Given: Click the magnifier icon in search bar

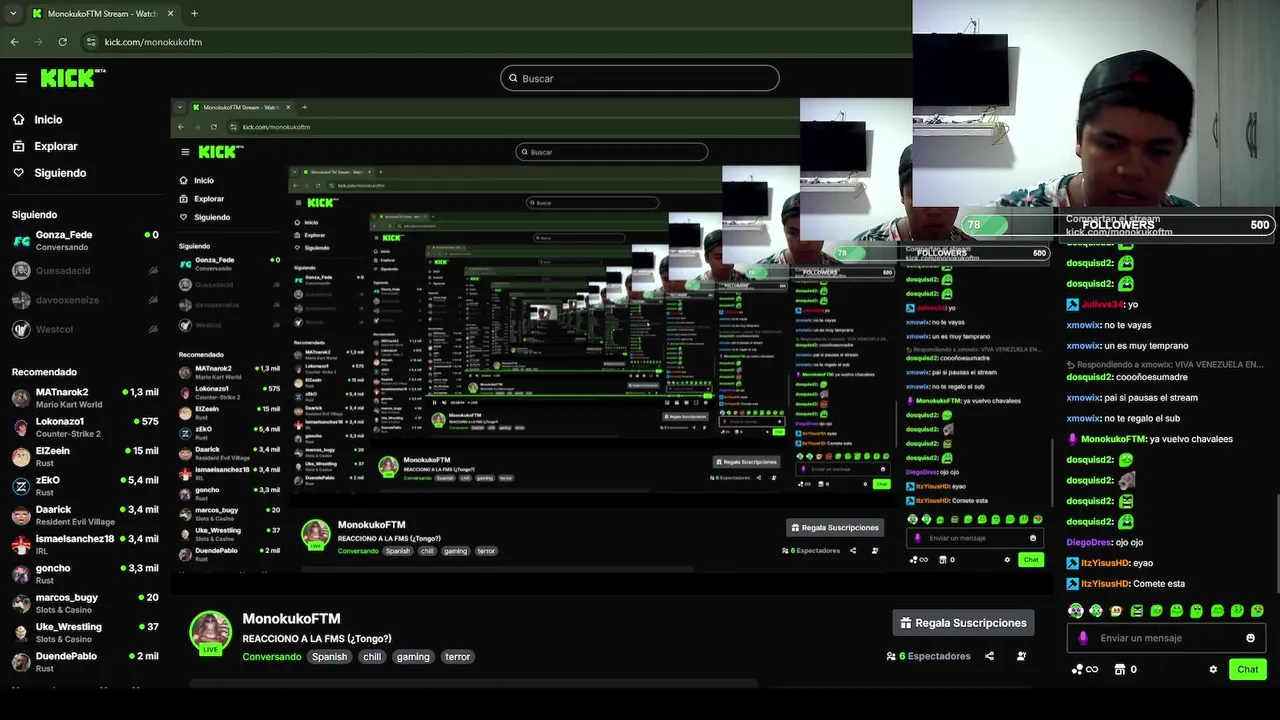Looking at the screenshot, I should click(x=513, y=78).
